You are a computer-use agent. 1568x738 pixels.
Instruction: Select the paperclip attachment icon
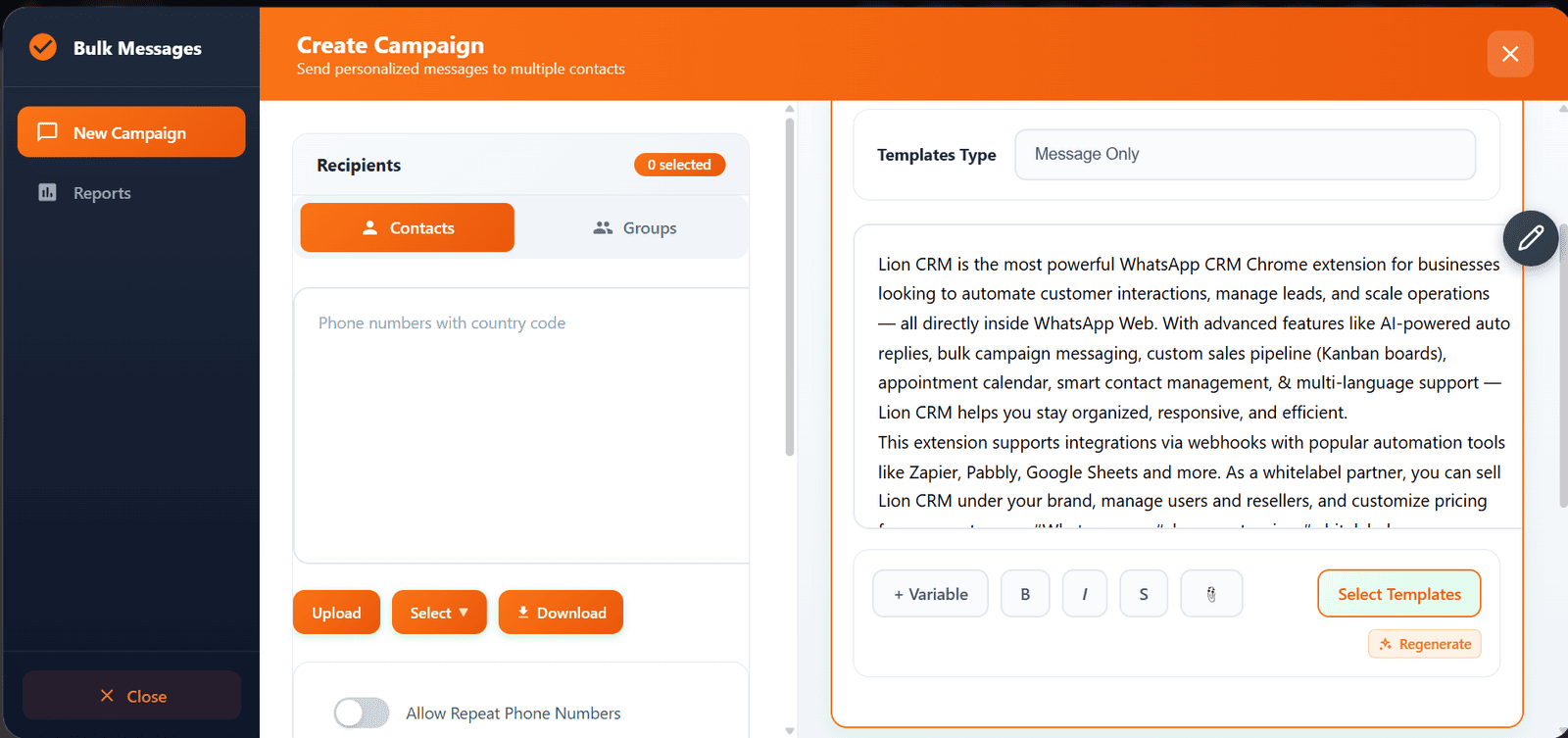point(1210,593)
